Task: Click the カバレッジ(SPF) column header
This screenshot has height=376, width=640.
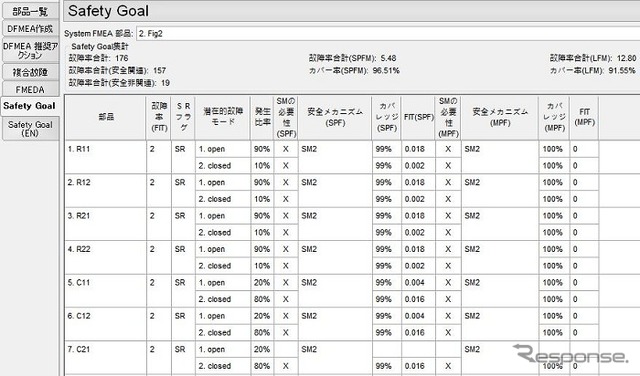Action: (x=387, y=117)
